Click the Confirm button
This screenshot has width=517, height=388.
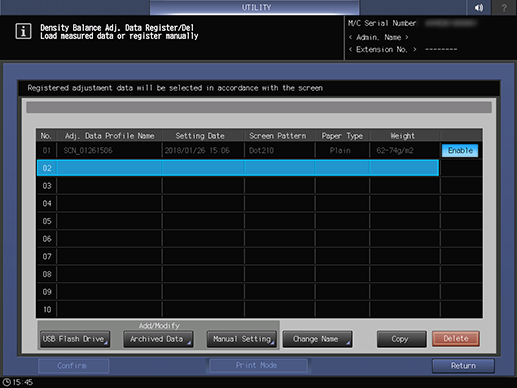74,366
